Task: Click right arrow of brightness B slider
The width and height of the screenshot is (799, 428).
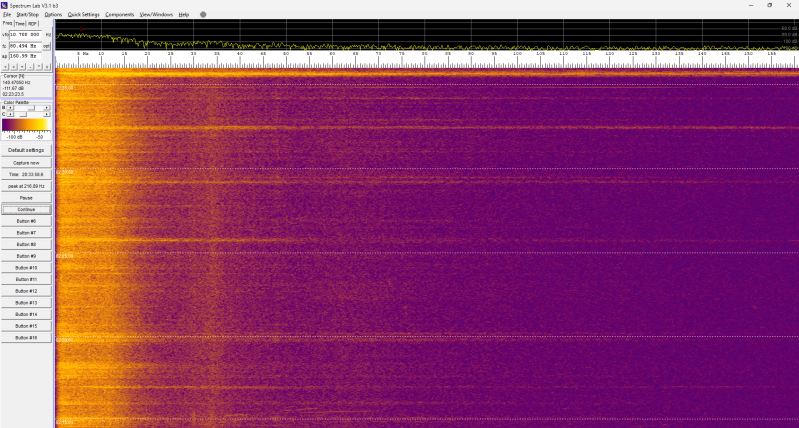Action: point(47,108)
